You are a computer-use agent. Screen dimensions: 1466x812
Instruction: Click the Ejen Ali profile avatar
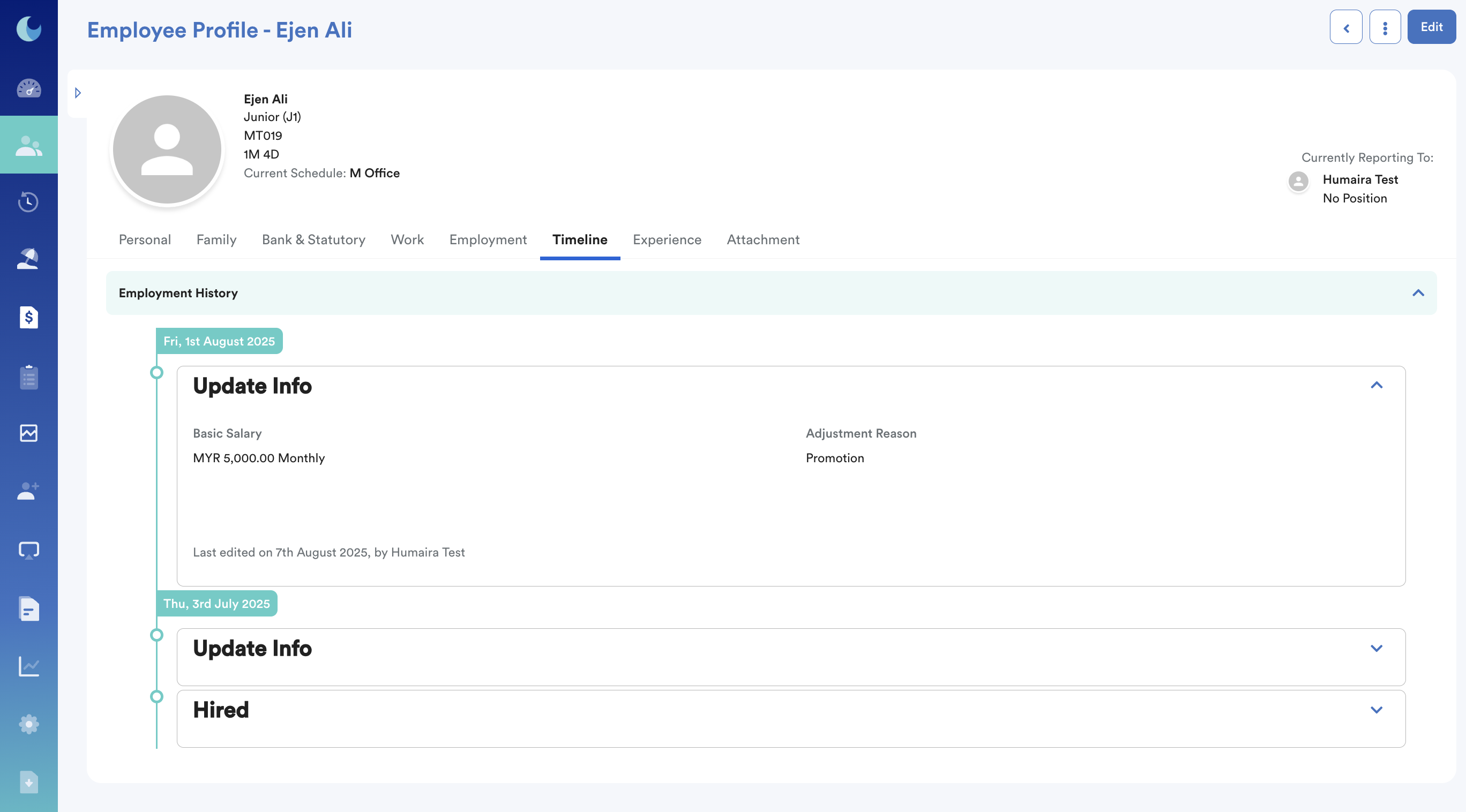[x=167, y=149]
